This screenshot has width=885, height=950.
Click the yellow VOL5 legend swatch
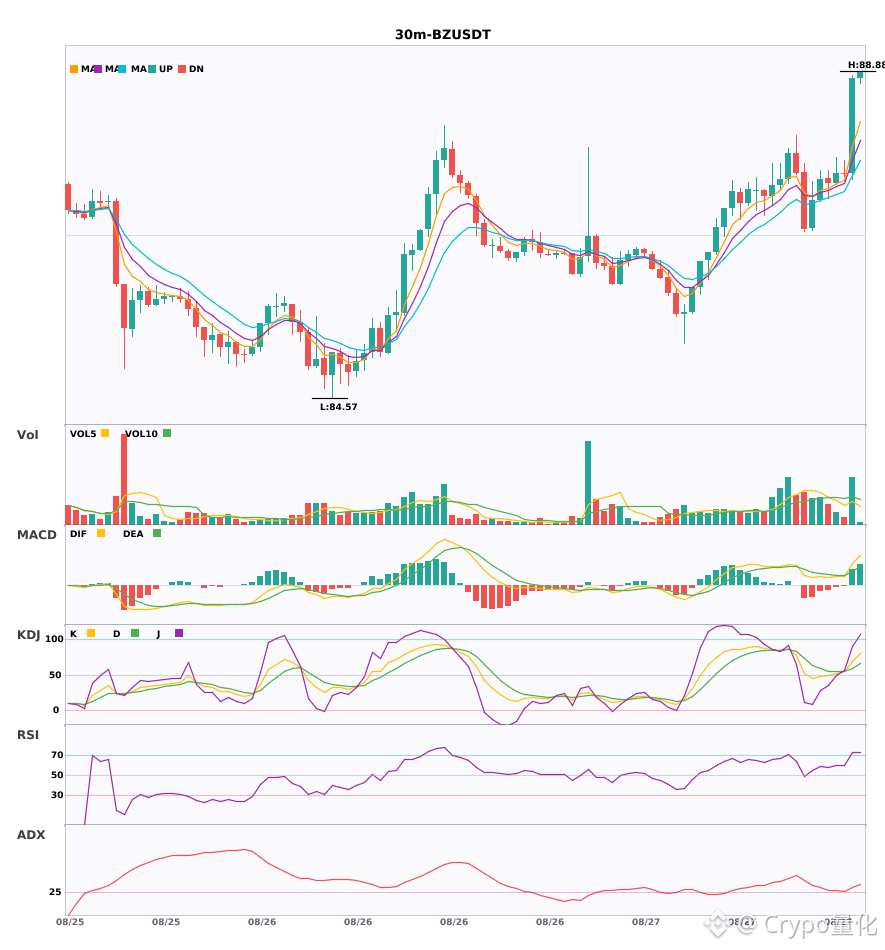[105, 433]
